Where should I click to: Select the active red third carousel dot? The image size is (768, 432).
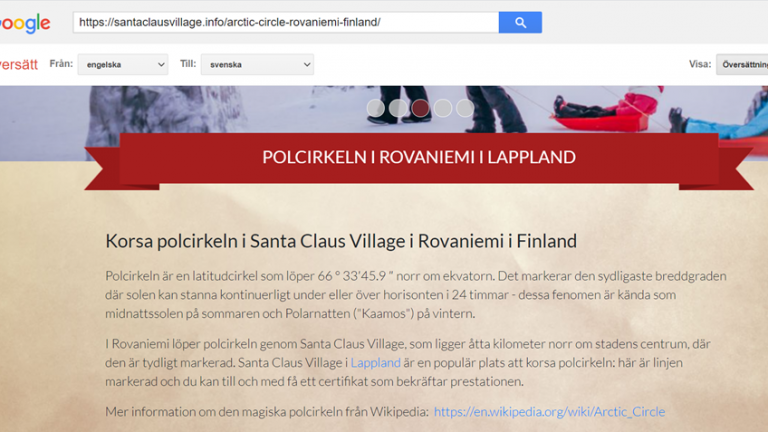[x=420, y=108]
